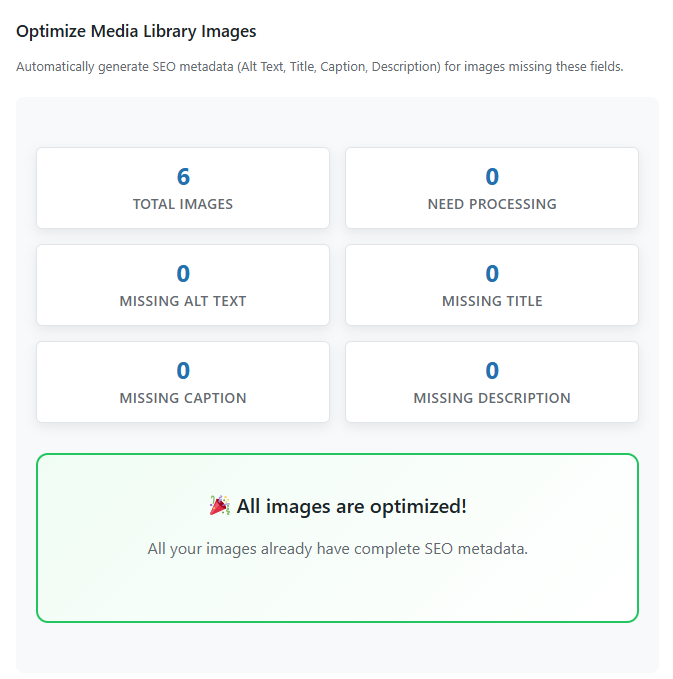Click the gray panel area below the success box

pyautogui.click(x=337, y=648)
